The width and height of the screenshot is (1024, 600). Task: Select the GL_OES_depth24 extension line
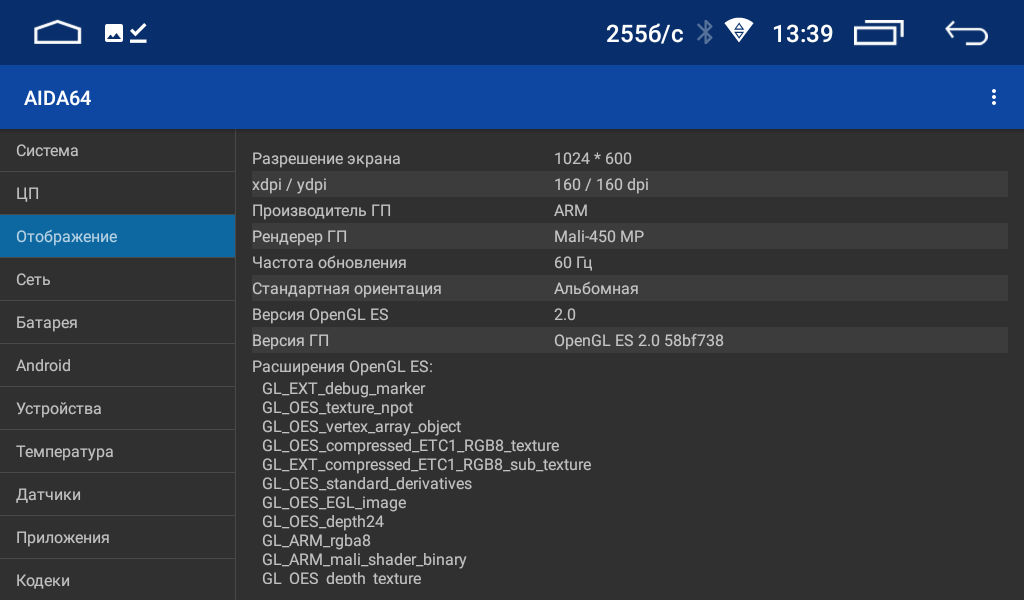[x=323, y=522]
